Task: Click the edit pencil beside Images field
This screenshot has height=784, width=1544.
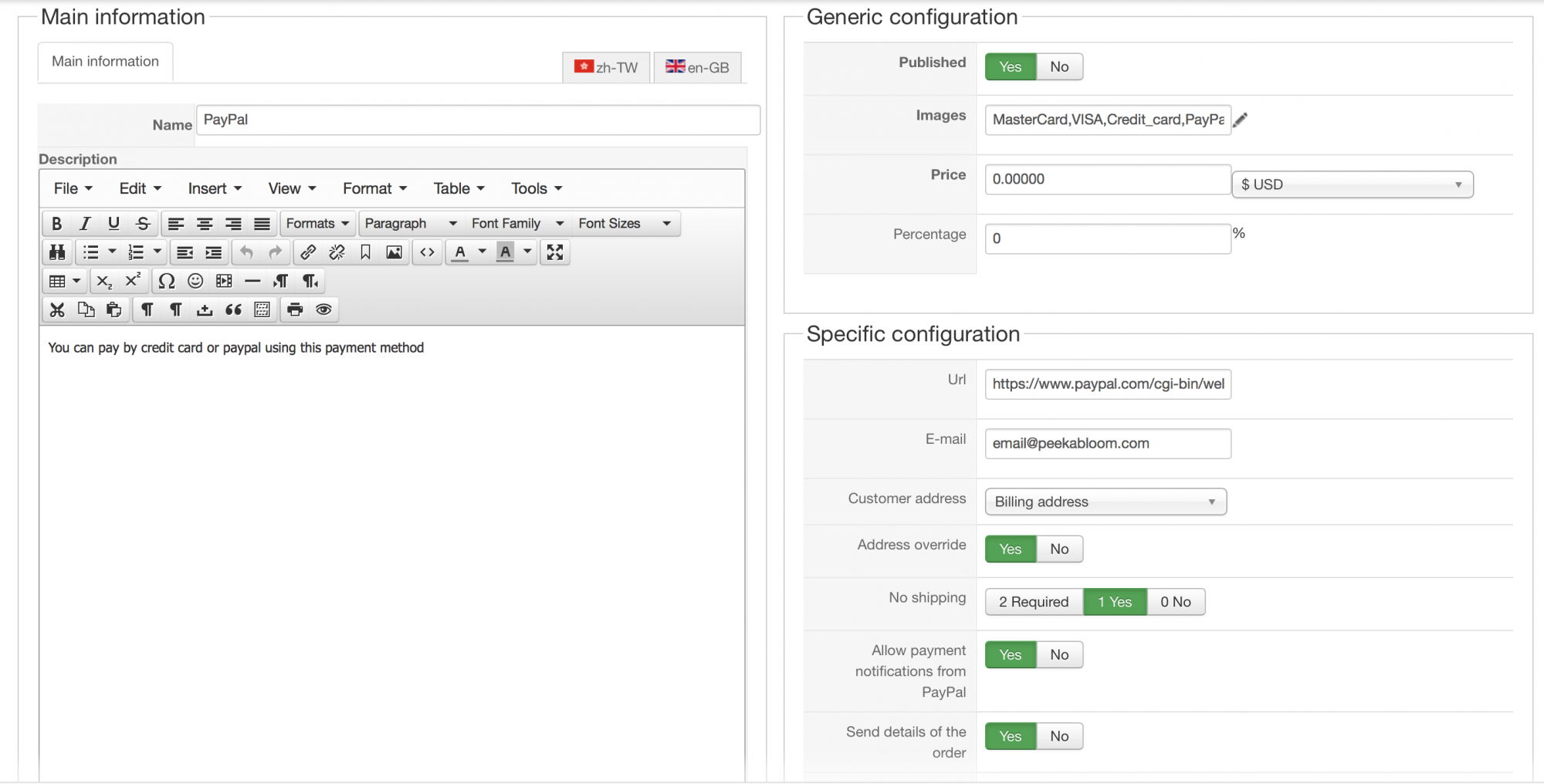Action: [1241, 120]
